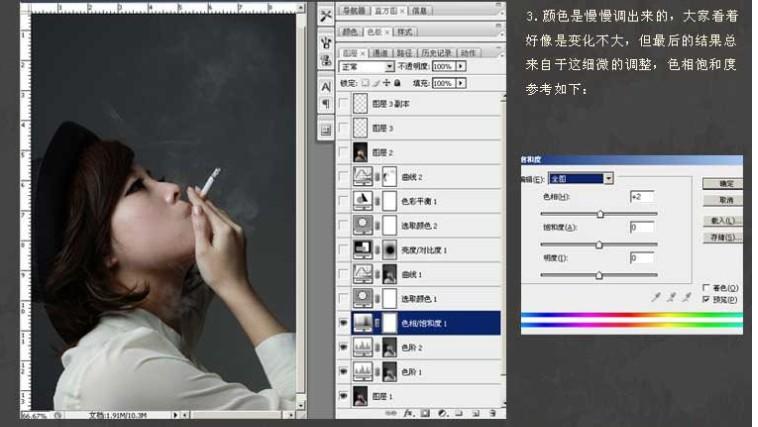Click the 明度 lightness slider handle

(x=599, y=275)
